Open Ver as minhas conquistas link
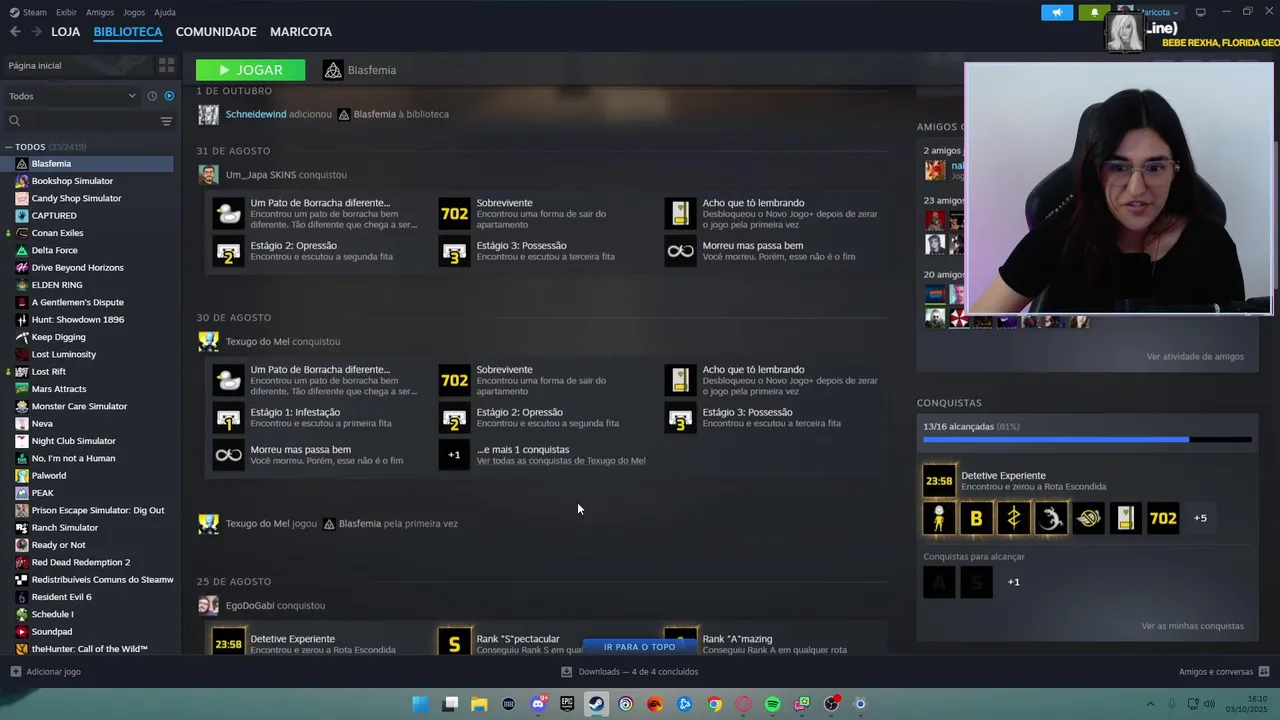1280x720 pixels. coord(1192,626)
